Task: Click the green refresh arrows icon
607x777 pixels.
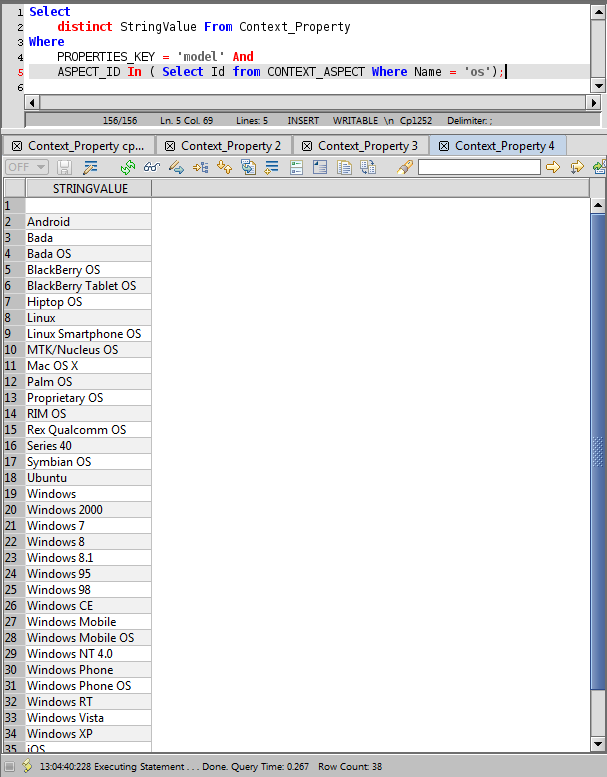Action: pos(128,167)
